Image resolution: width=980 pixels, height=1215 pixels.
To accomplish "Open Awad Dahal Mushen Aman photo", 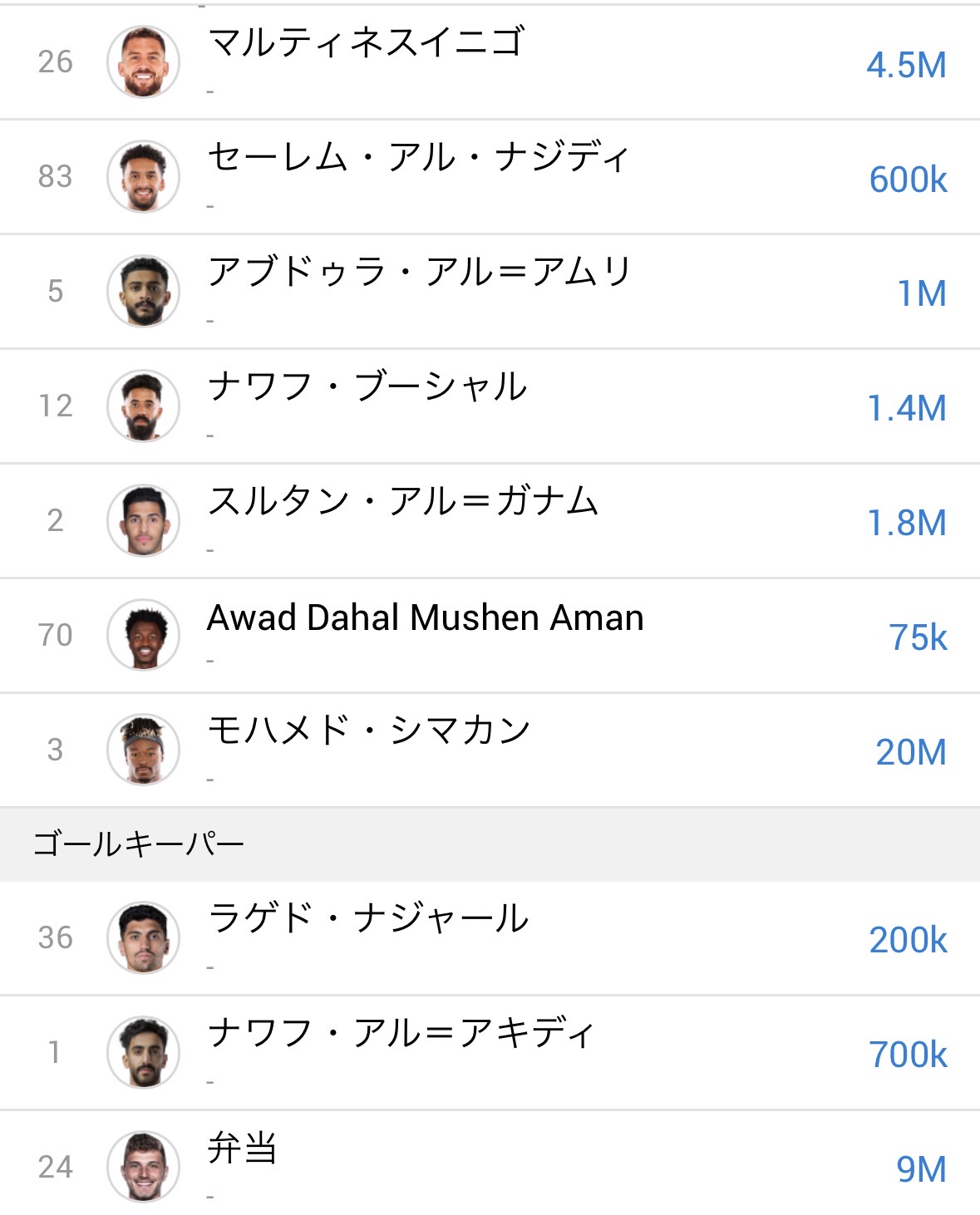I will (x=143, y=636).
